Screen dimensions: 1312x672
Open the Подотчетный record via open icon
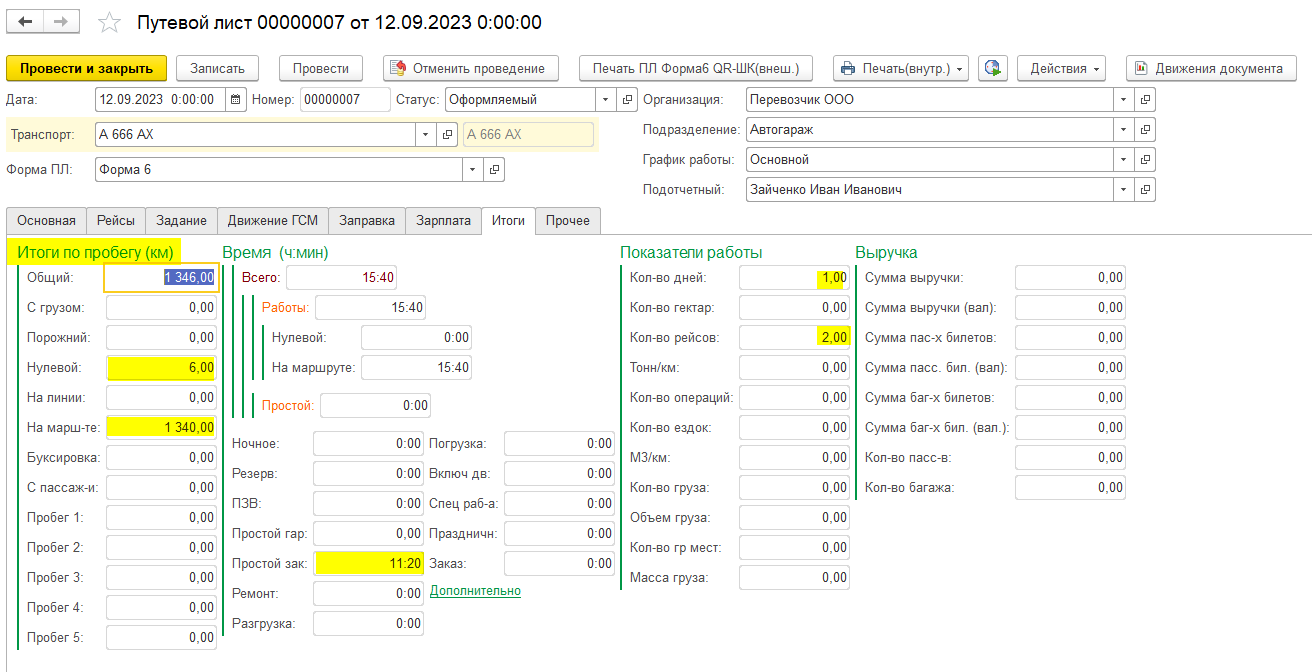1145,190
